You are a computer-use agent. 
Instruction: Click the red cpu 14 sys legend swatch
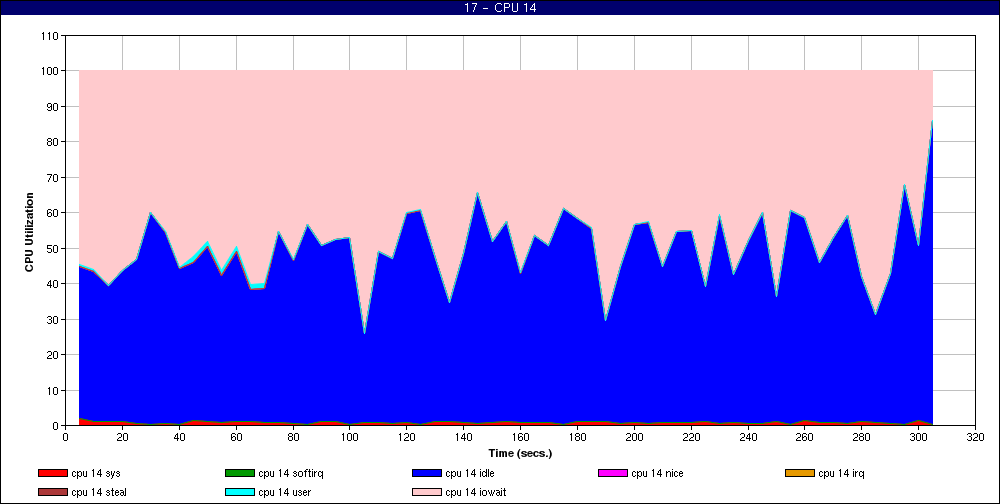pos(52,473)
